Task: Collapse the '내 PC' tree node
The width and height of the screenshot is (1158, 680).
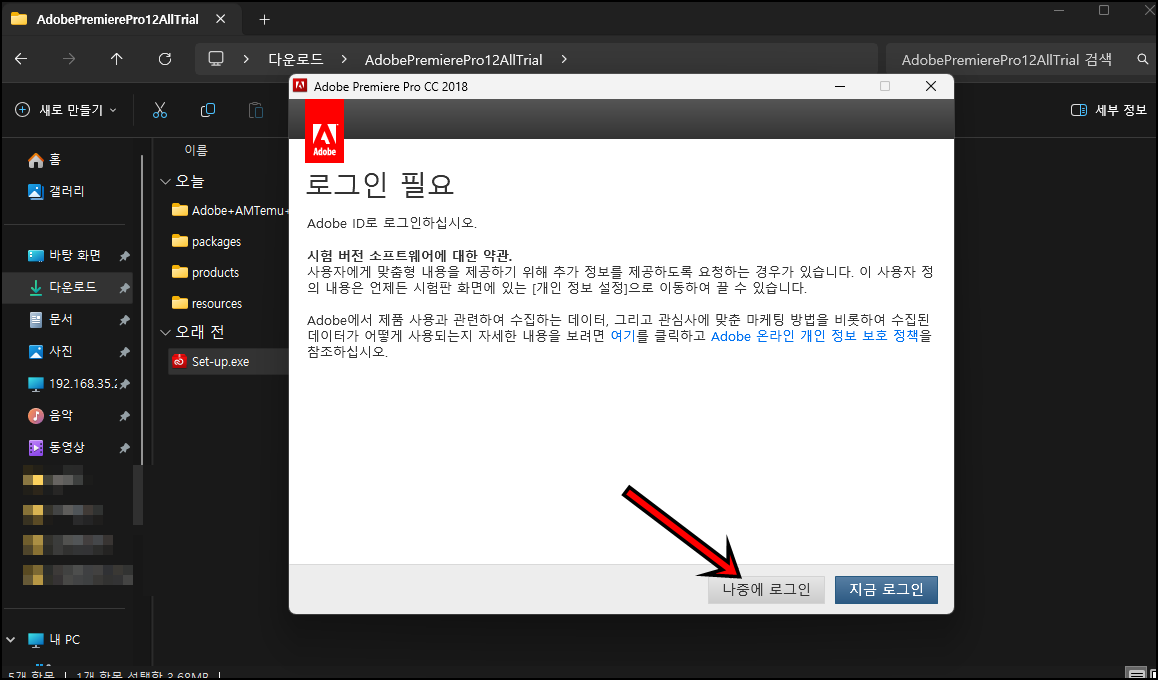Action: pos(11,639)
